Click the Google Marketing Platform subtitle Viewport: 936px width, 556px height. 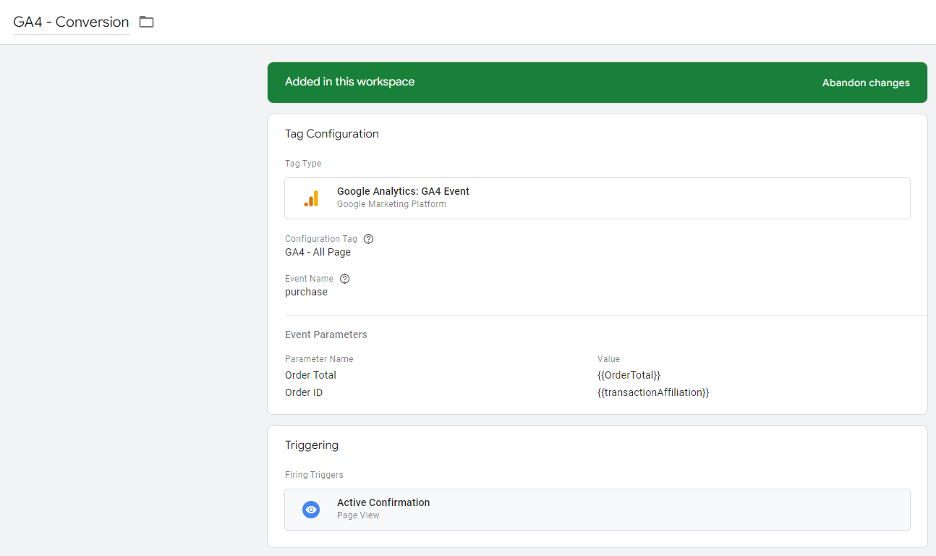(391, 204)
